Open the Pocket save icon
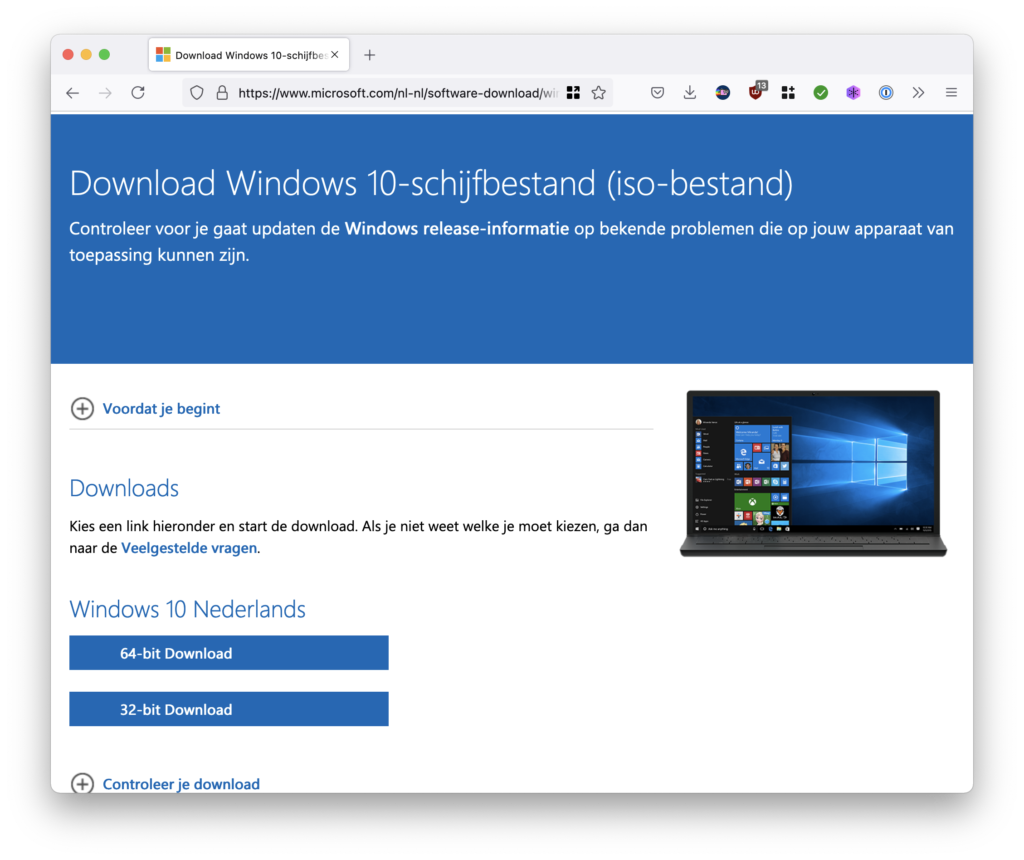The image size is (1024, 860). click(x=658, y=93)
